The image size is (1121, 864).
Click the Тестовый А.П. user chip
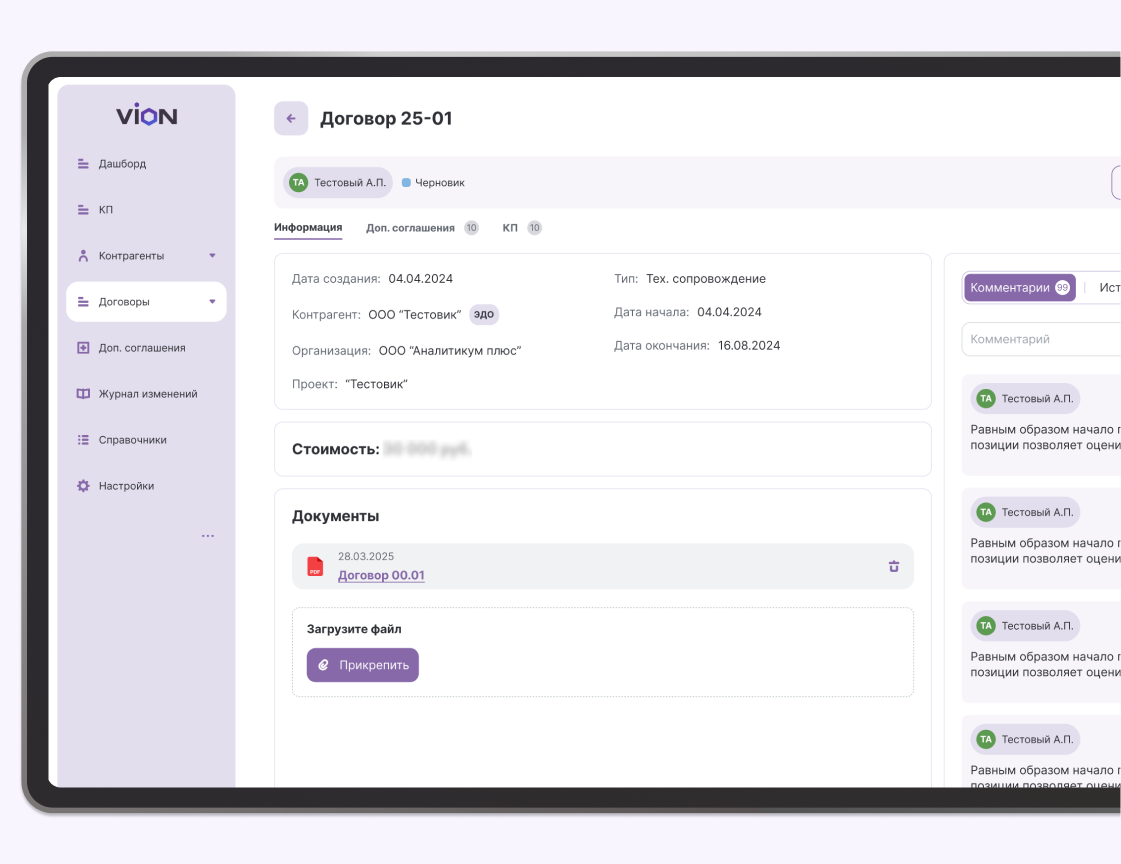click(x=337, y=183)
